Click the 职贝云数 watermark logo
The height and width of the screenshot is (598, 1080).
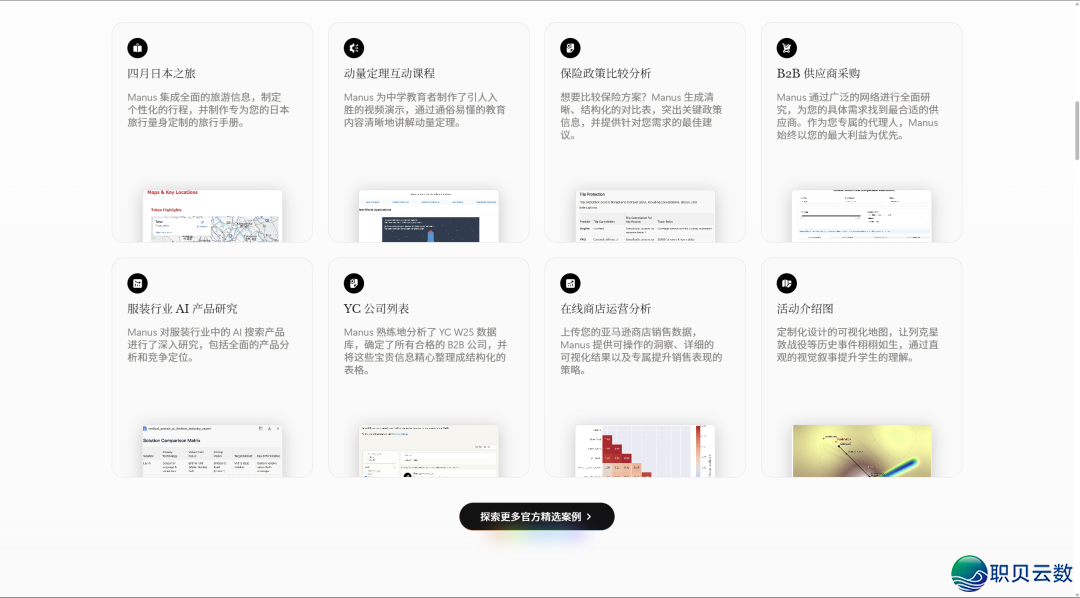point(1012,573)
